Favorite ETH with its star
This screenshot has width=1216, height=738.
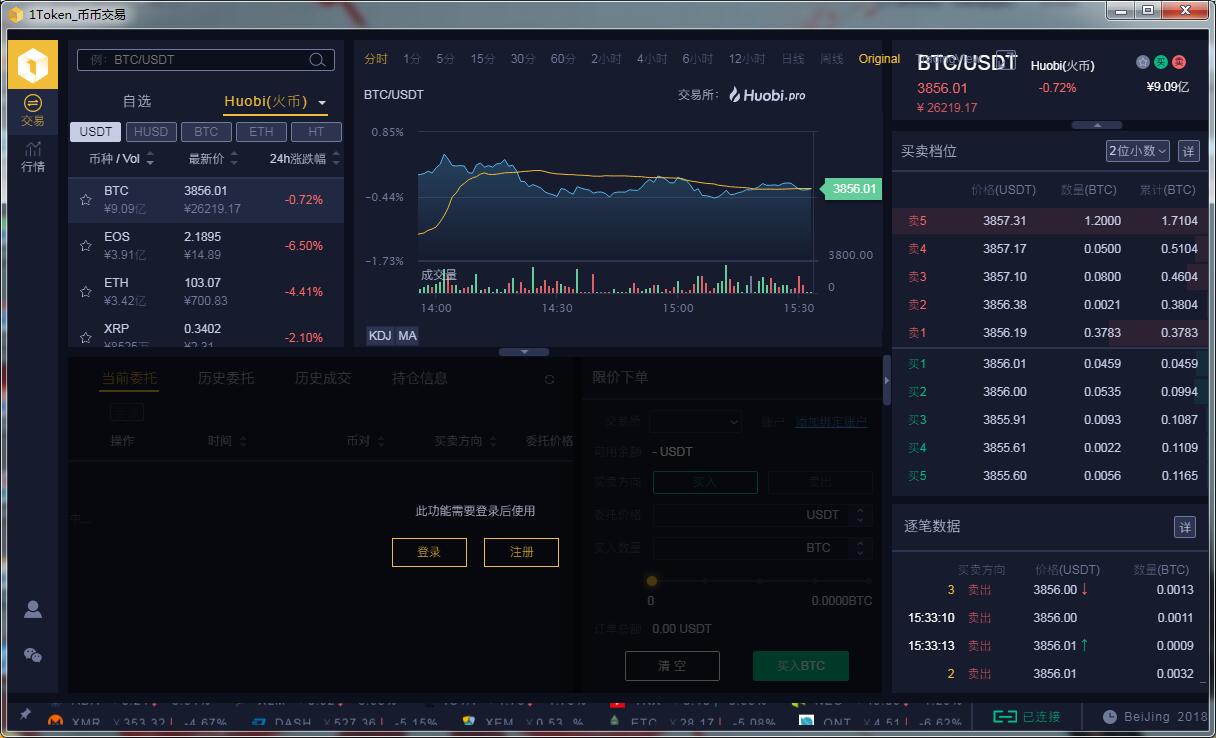pos(86,292)
